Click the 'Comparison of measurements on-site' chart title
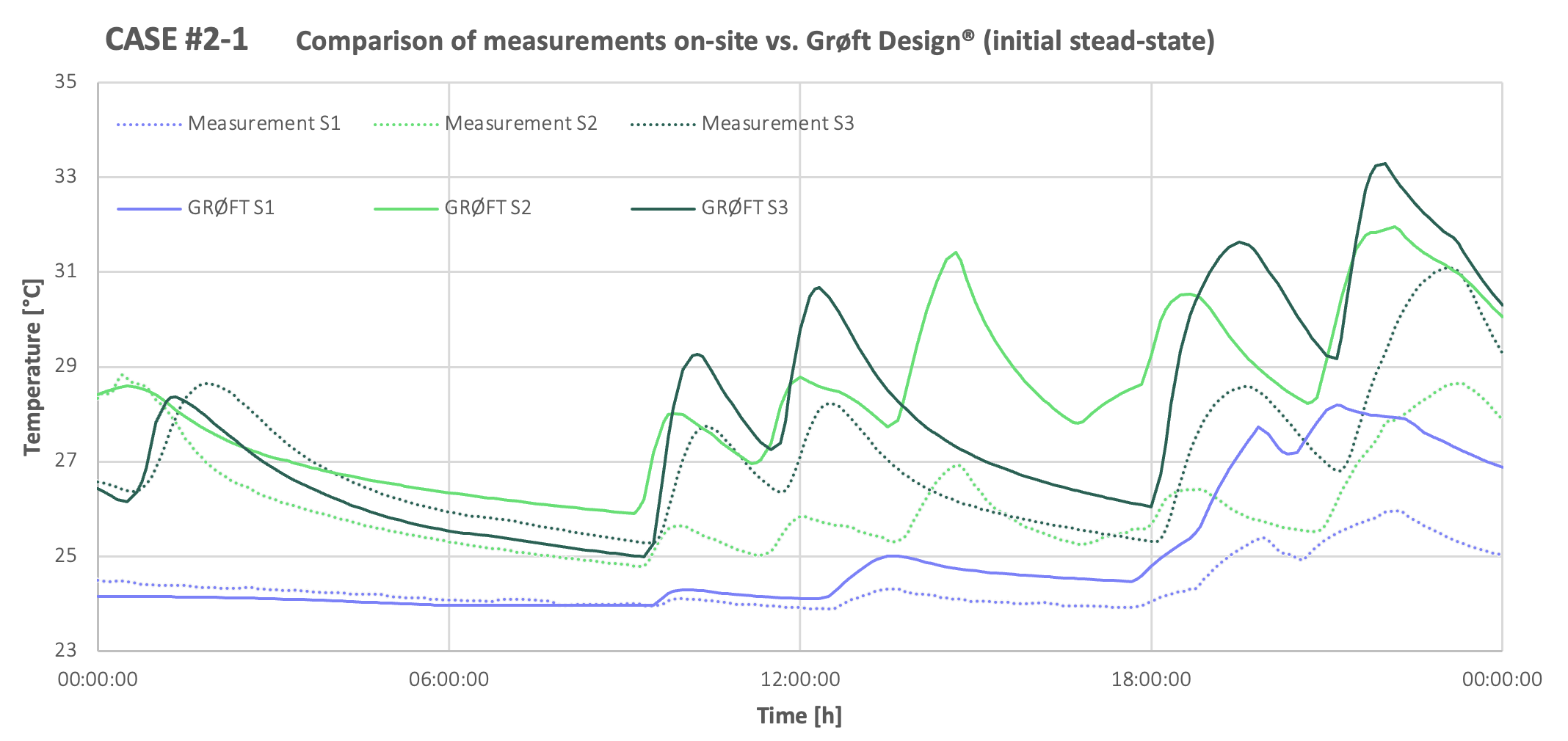Image resolution: width=1568 pixels, height=741 pixels. coord(755,41)
